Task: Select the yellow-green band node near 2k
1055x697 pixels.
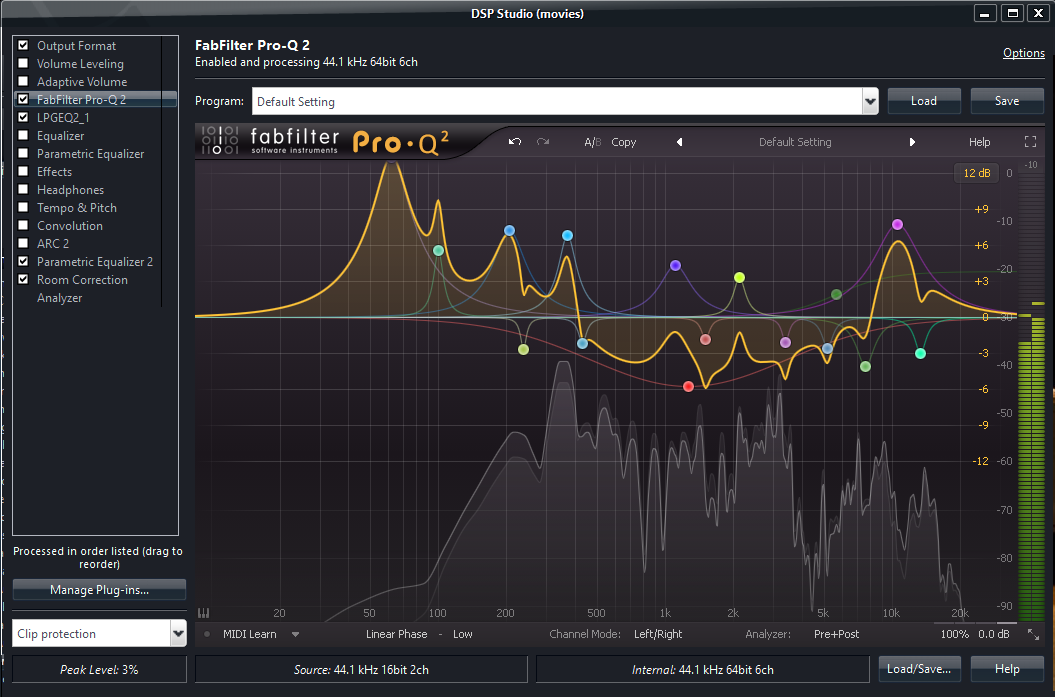Action: point(739,277)
